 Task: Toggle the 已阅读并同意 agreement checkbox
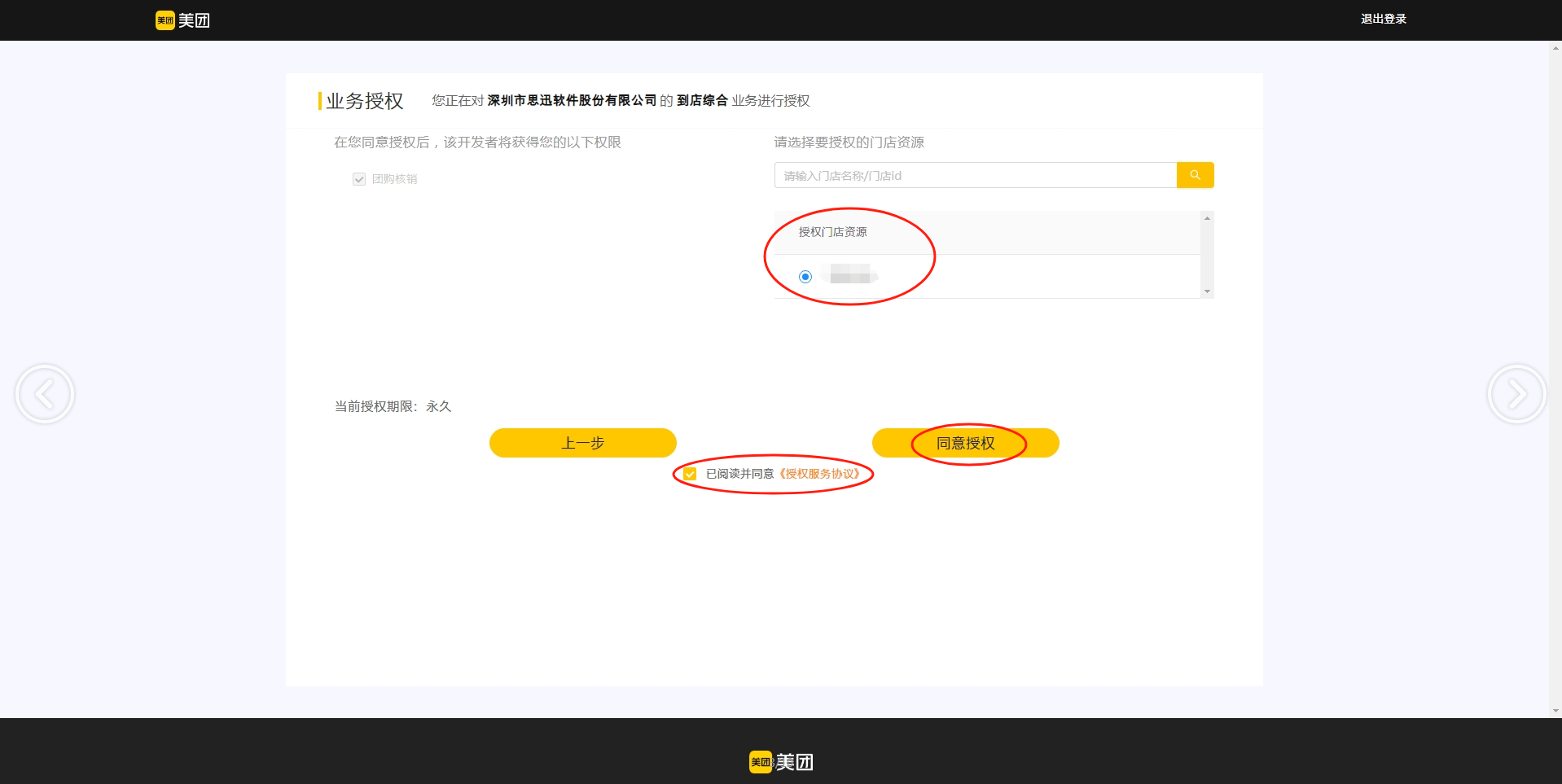690,474
